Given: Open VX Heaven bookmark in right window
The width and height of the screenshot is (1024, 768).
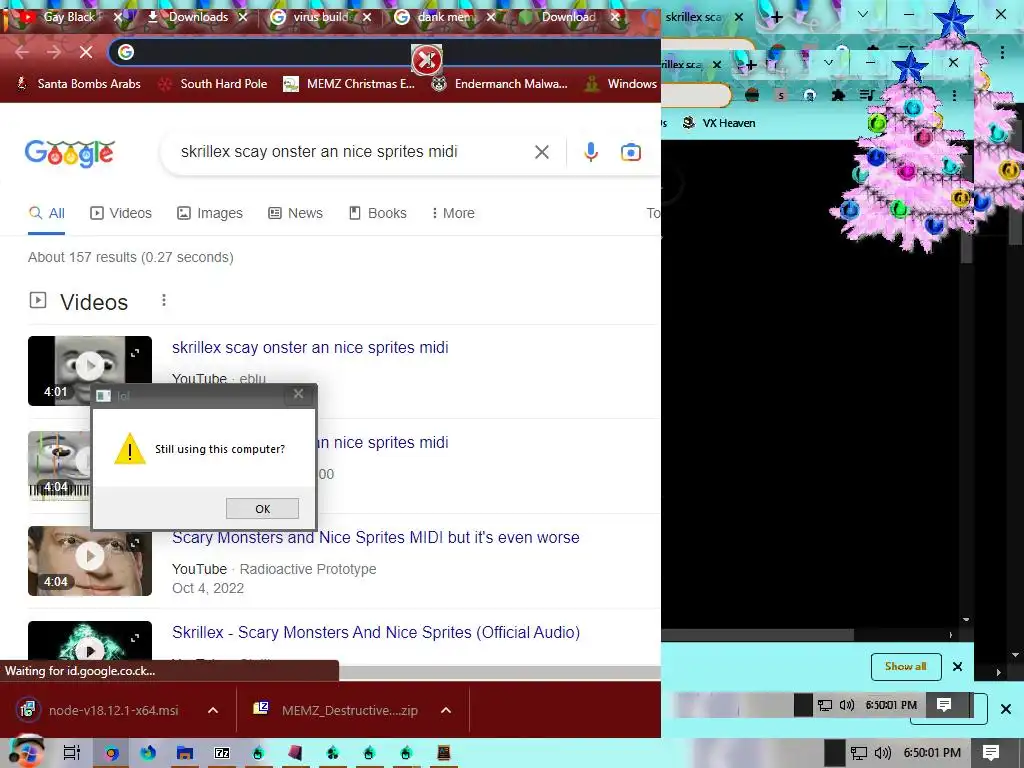Looking at the screenshot, I should pos(718,123).
